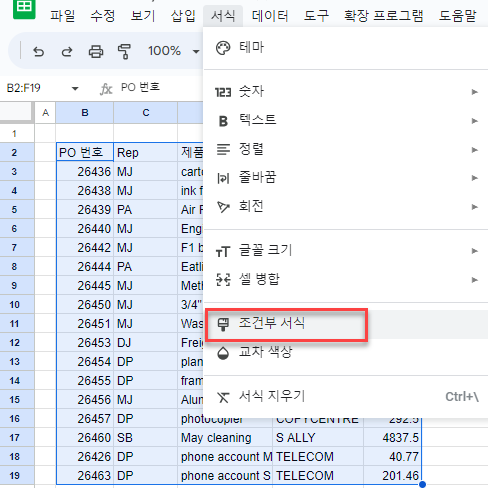Open the 숫자 submenu
Screen dimensions: 488x488
(345, 92)
